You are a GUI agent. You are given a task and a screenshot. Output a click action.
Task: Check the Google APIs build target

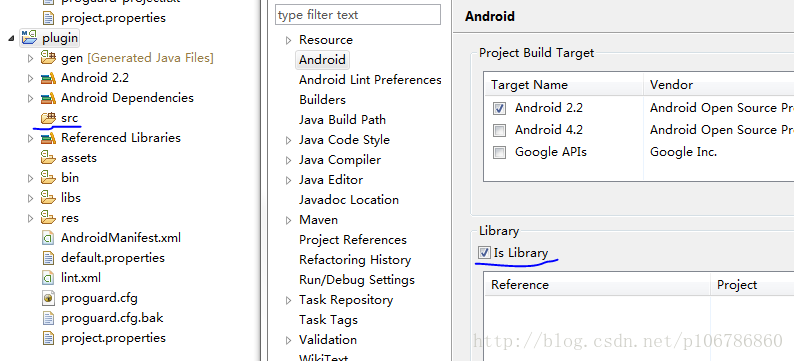point(499,152)
